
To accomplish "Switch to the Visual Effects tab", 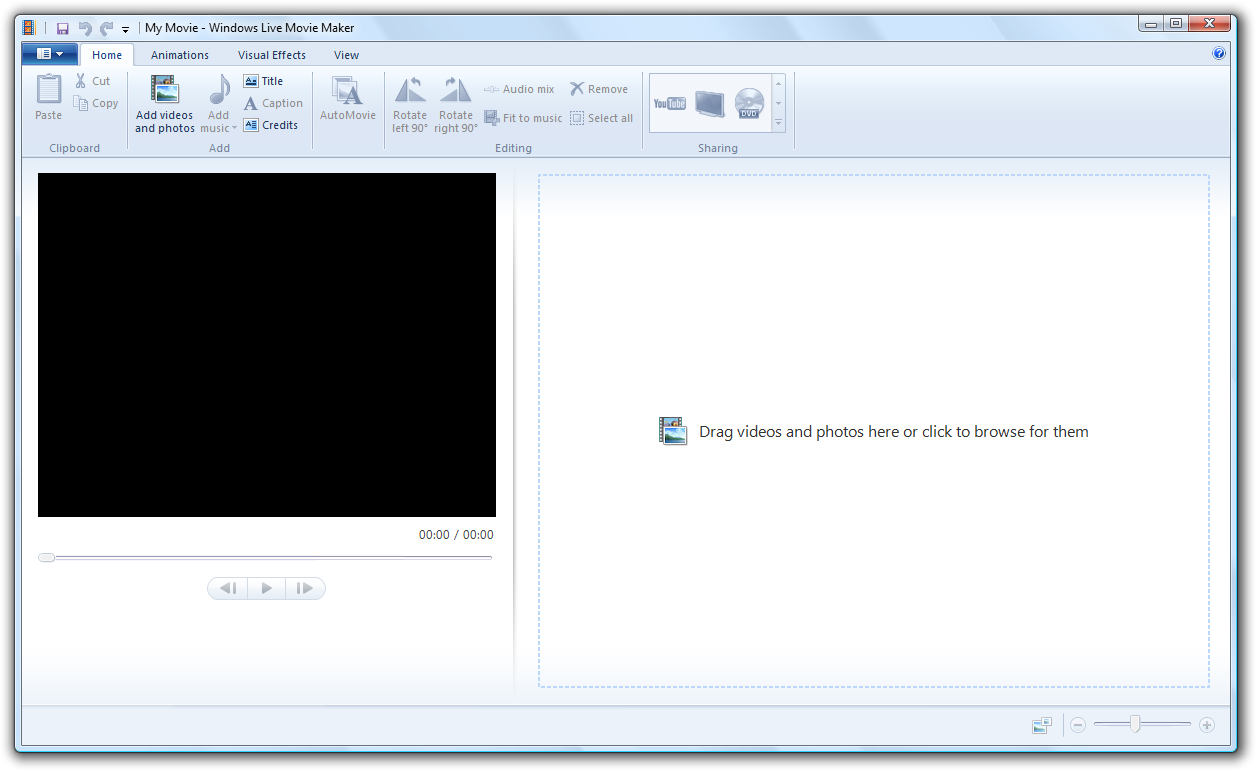I will (272, 55).
